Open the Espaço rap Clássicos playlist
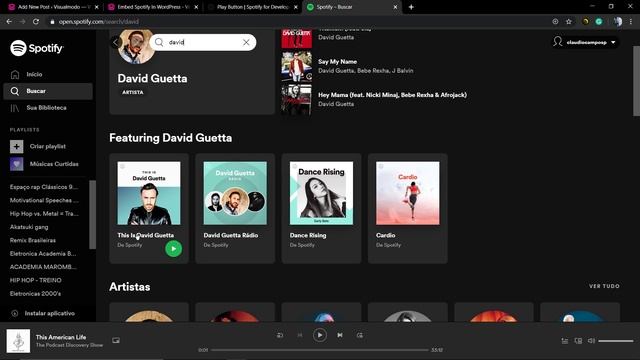This screenshot has height=360, width=640. click(x=44, y=187)
